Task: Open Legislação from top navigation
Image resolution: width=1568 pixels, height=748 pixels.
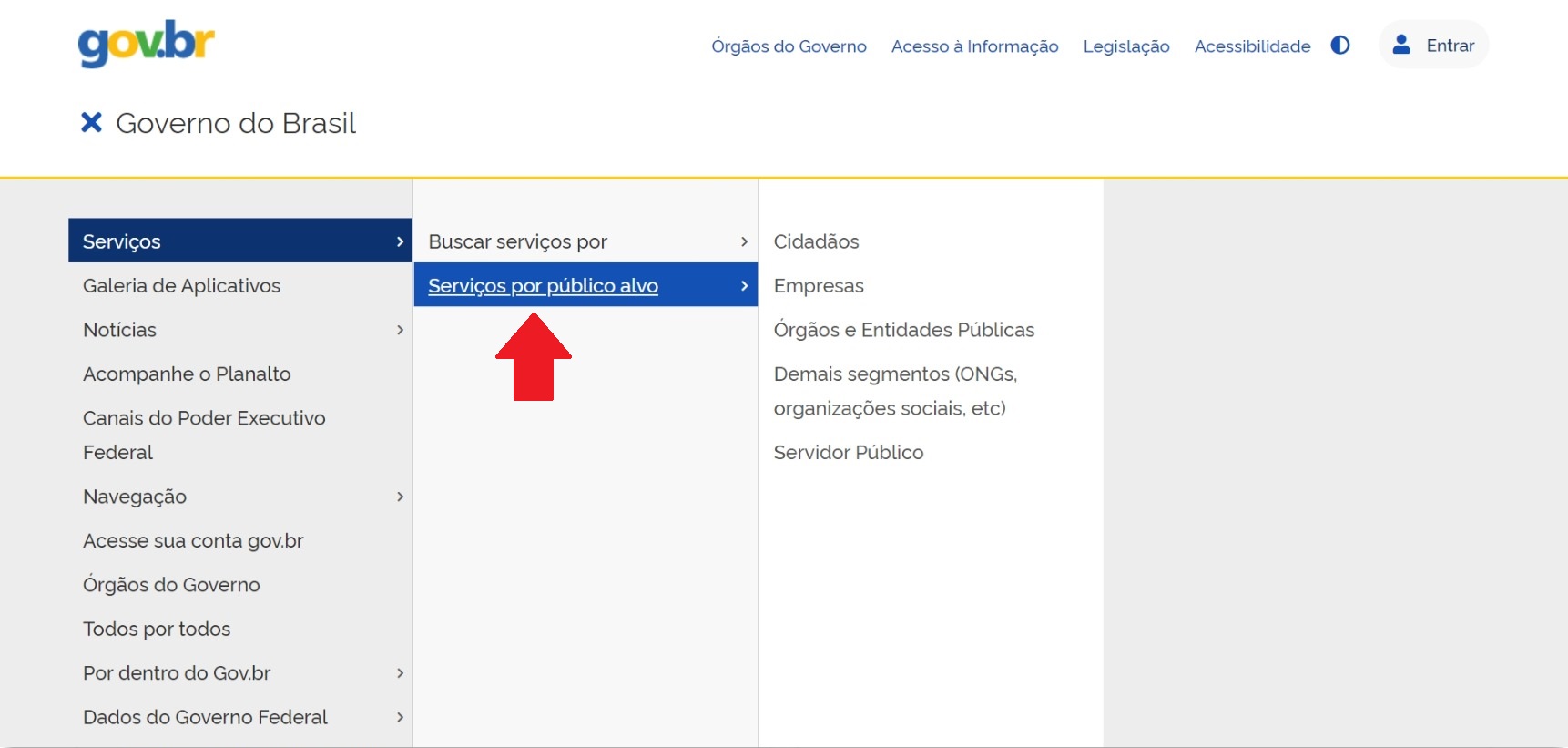Action: [1125, 46]
